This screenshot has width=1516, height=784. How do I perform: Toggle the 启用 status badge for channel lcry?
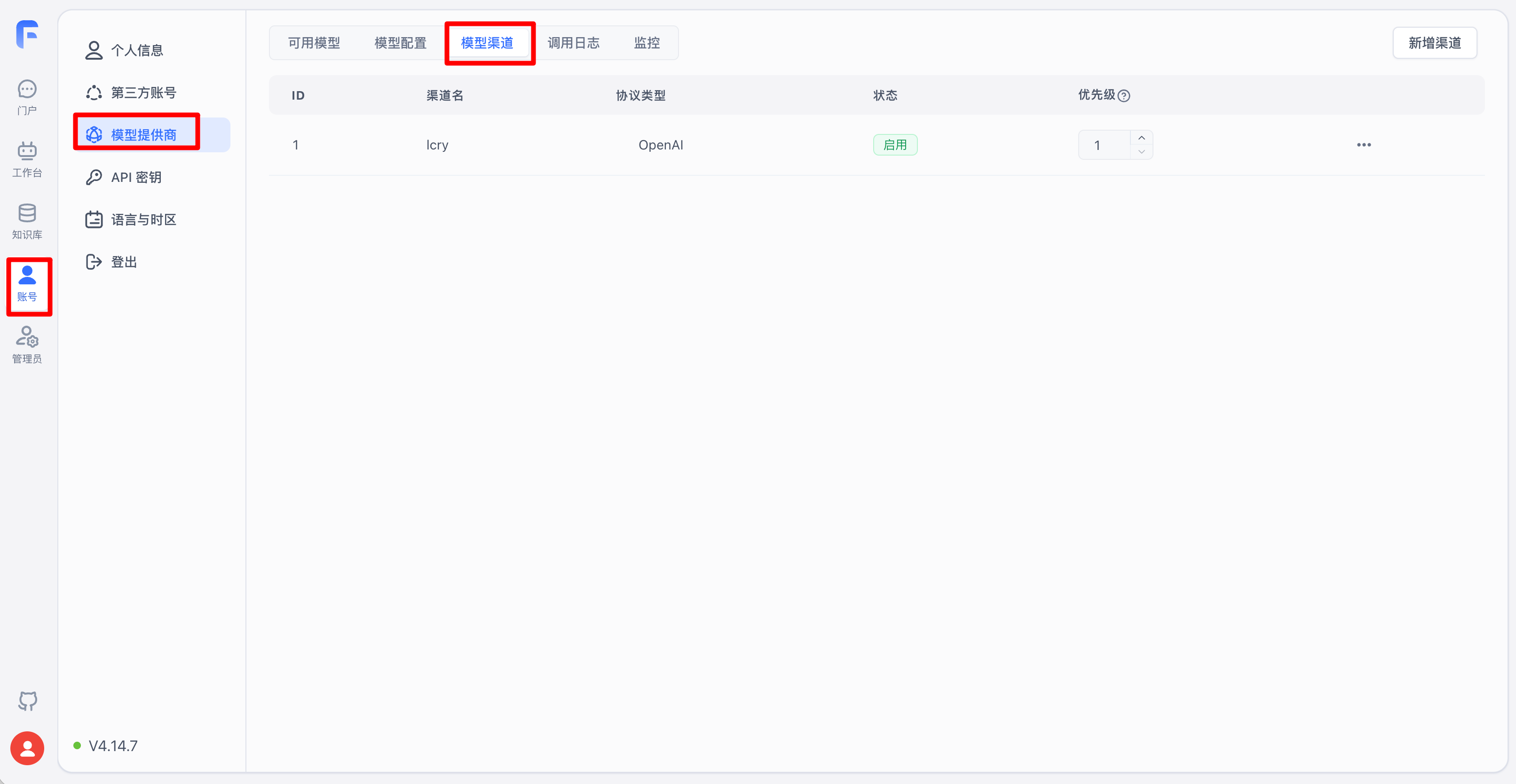coord(895,144)
